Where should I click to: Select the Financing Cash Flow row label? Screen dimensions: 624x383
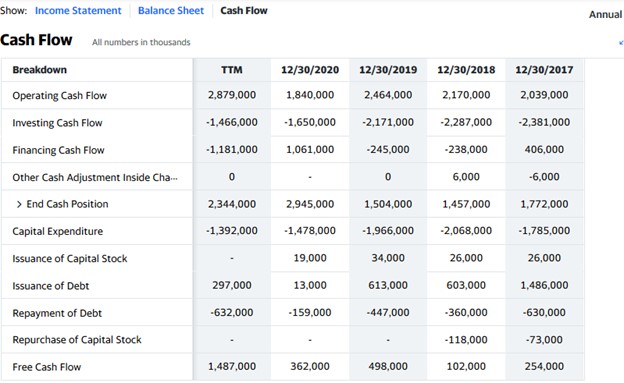(x=58, y=150)
